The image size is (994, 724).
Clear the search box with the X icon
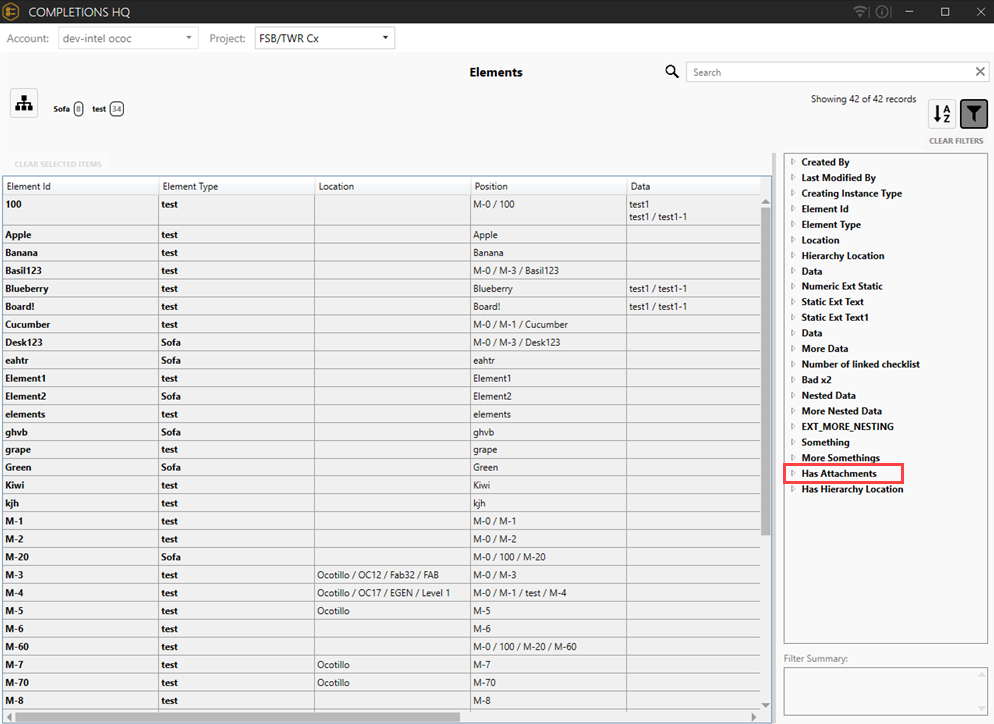[x=980, y=72]
